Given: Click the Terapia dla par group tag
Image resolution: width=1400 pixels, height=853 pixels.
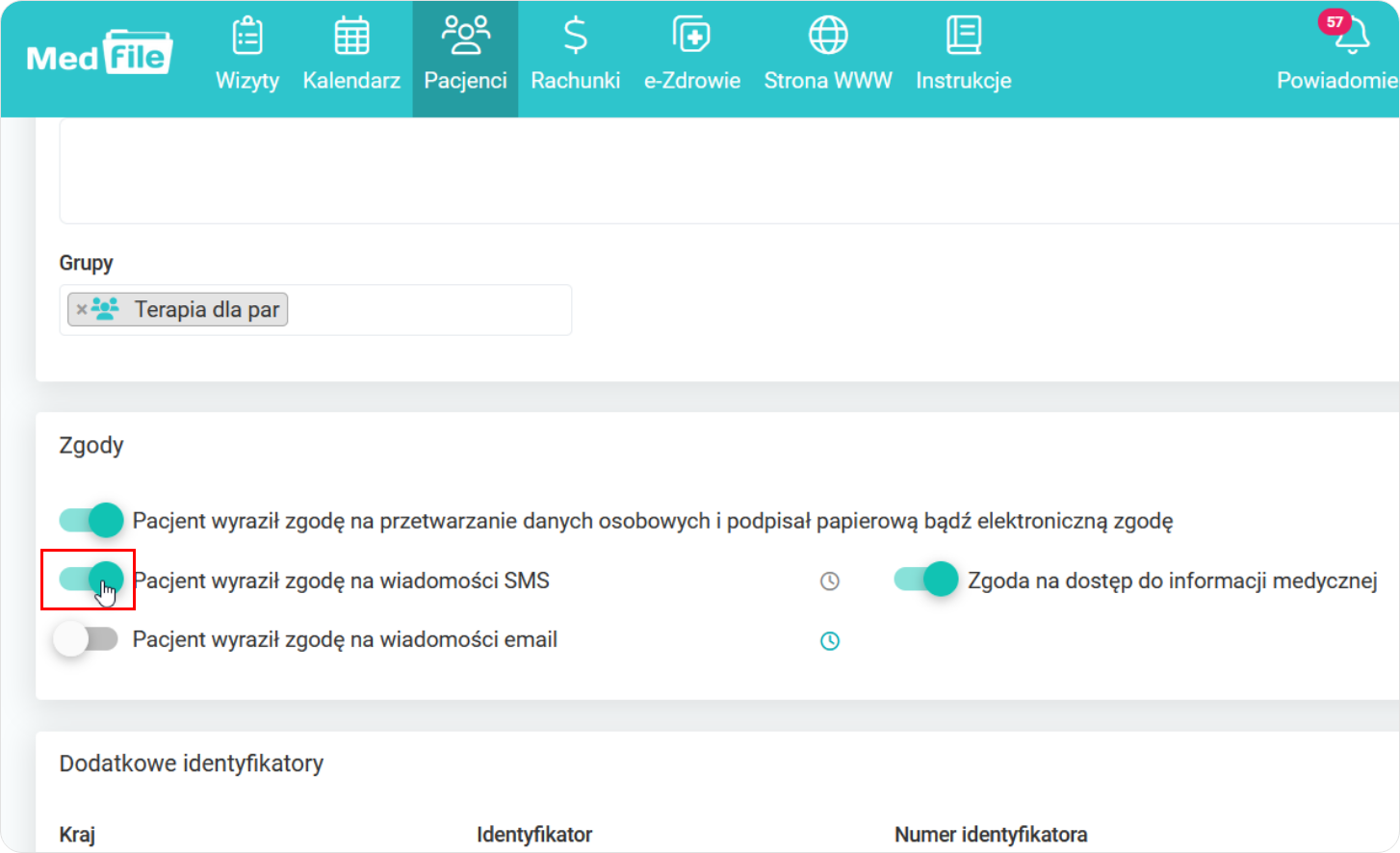Looking at the screenshot, I should (206, 310).
